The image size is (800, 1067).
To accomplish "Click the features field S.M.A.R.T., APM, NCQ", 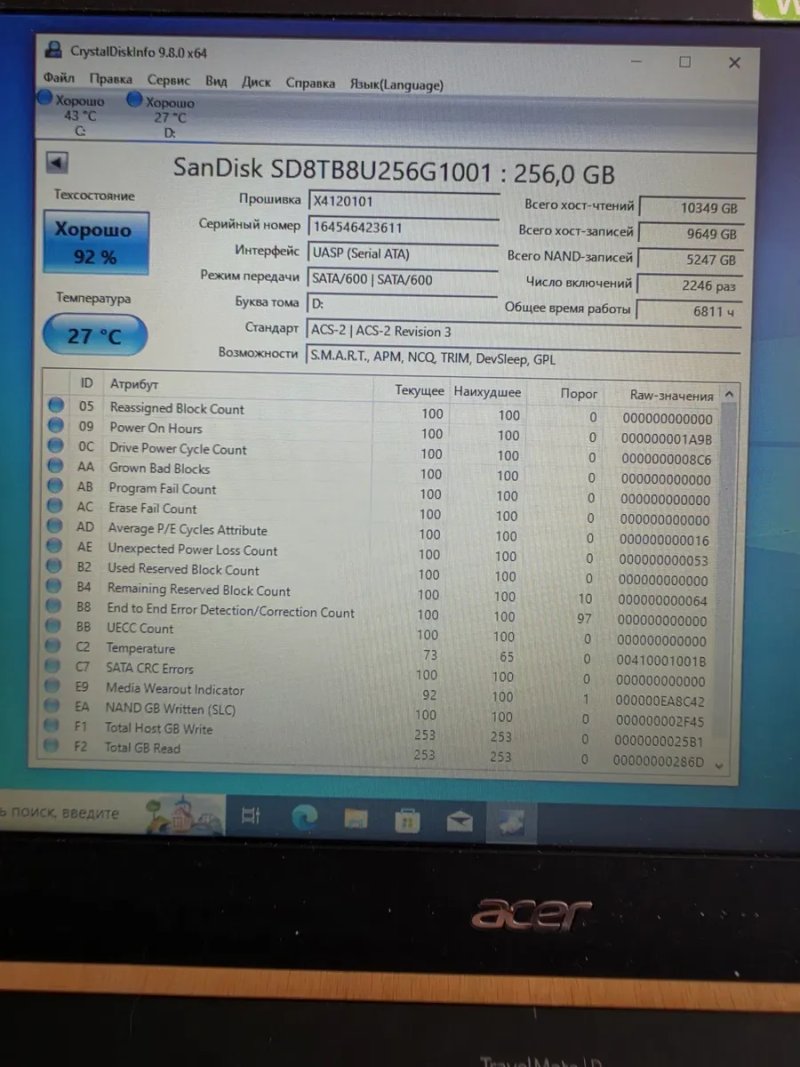I will point(522,358).
